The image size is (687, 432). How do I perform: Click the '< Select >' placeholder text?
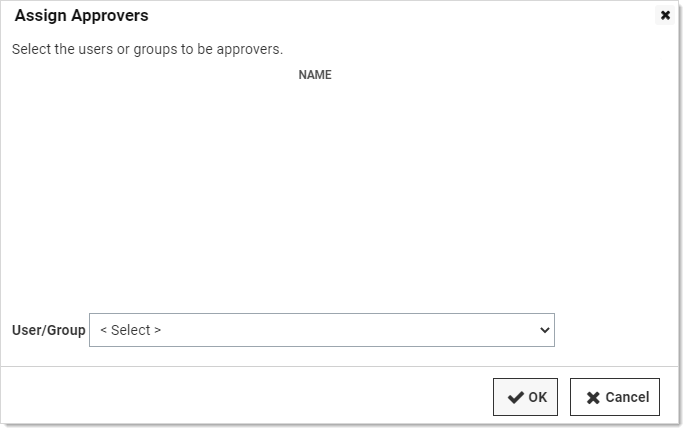[131, 330]
